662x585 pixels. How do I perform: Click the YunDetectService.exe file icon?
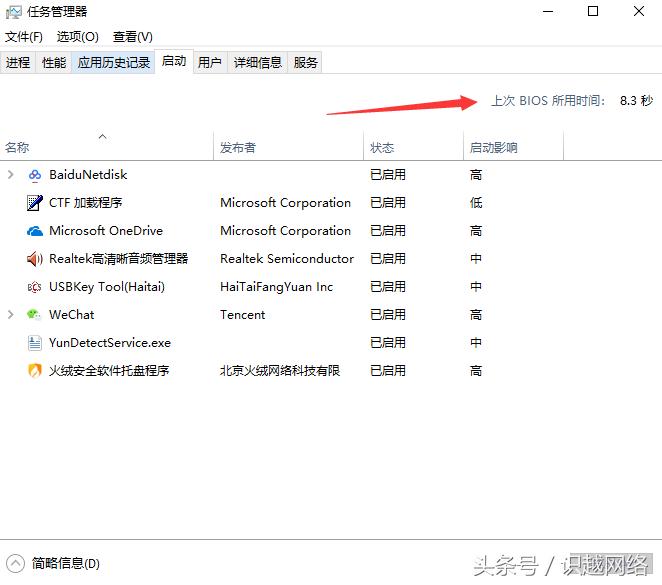(35, 343)
